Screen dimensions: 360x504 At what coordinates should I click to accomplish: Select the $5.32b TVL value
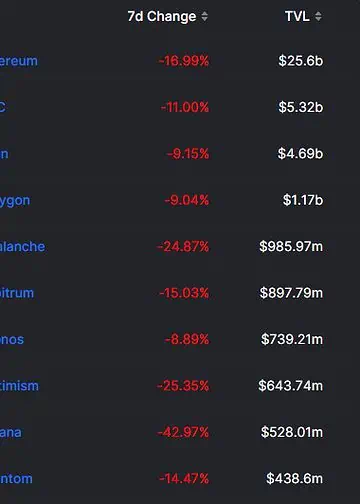301,107
